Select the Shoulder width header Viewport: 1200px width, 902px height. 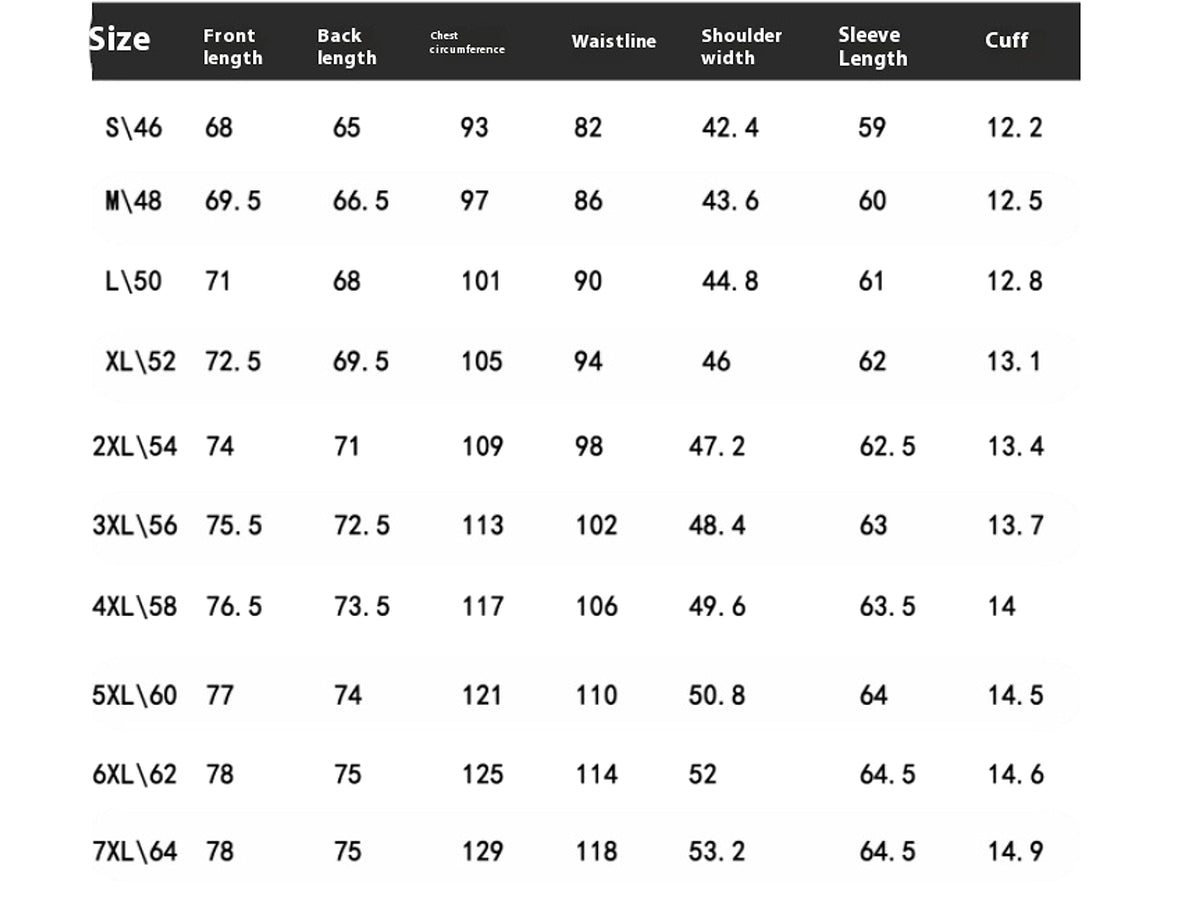pyautogui.click(x=741, y=46)
